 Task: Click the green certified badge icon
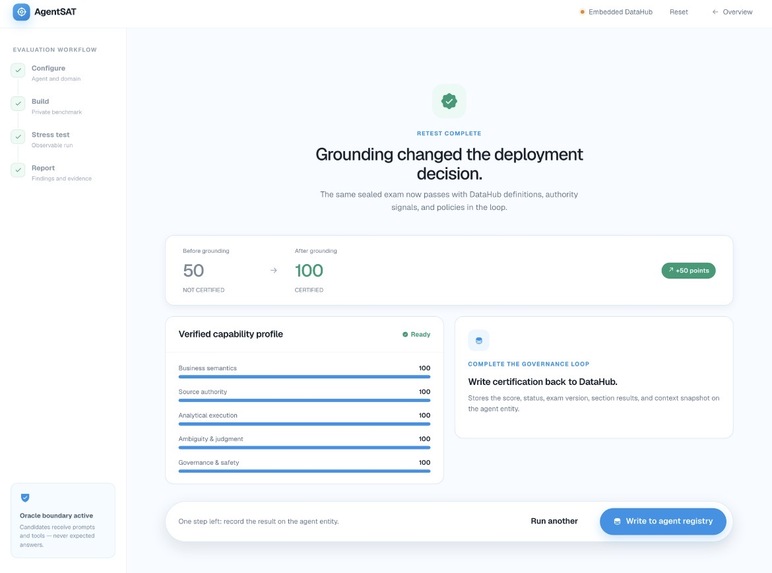click(449, 101)
